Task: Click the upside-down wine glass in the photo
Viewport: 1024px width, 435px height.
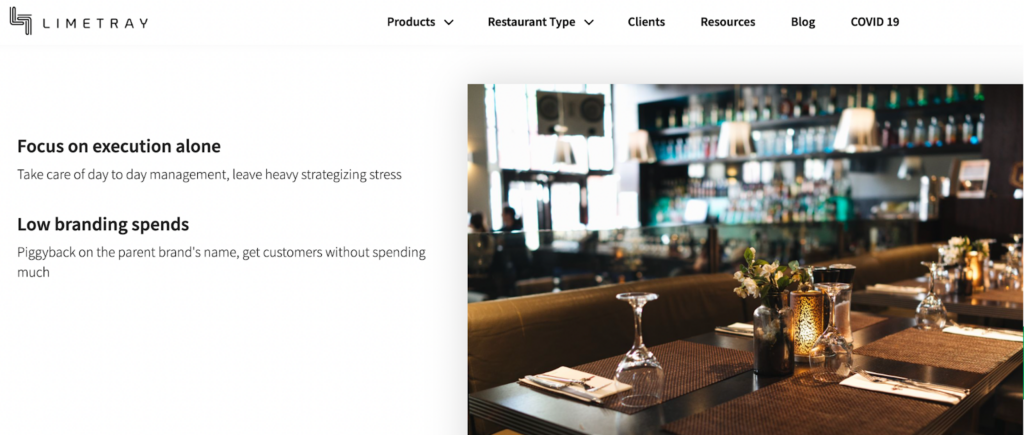Action: coord(639,347)
